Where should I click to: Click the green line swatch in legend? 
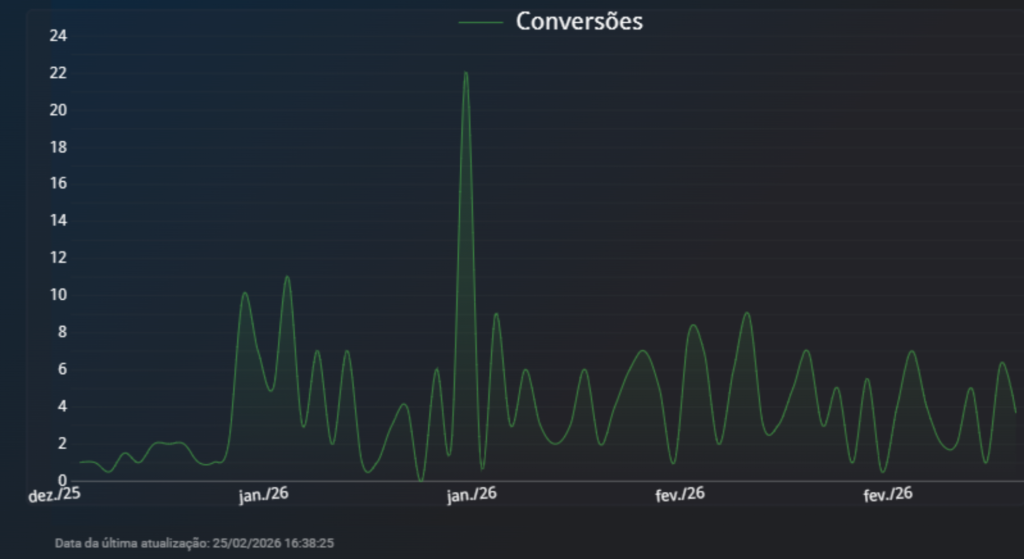(x=481, y=22)
